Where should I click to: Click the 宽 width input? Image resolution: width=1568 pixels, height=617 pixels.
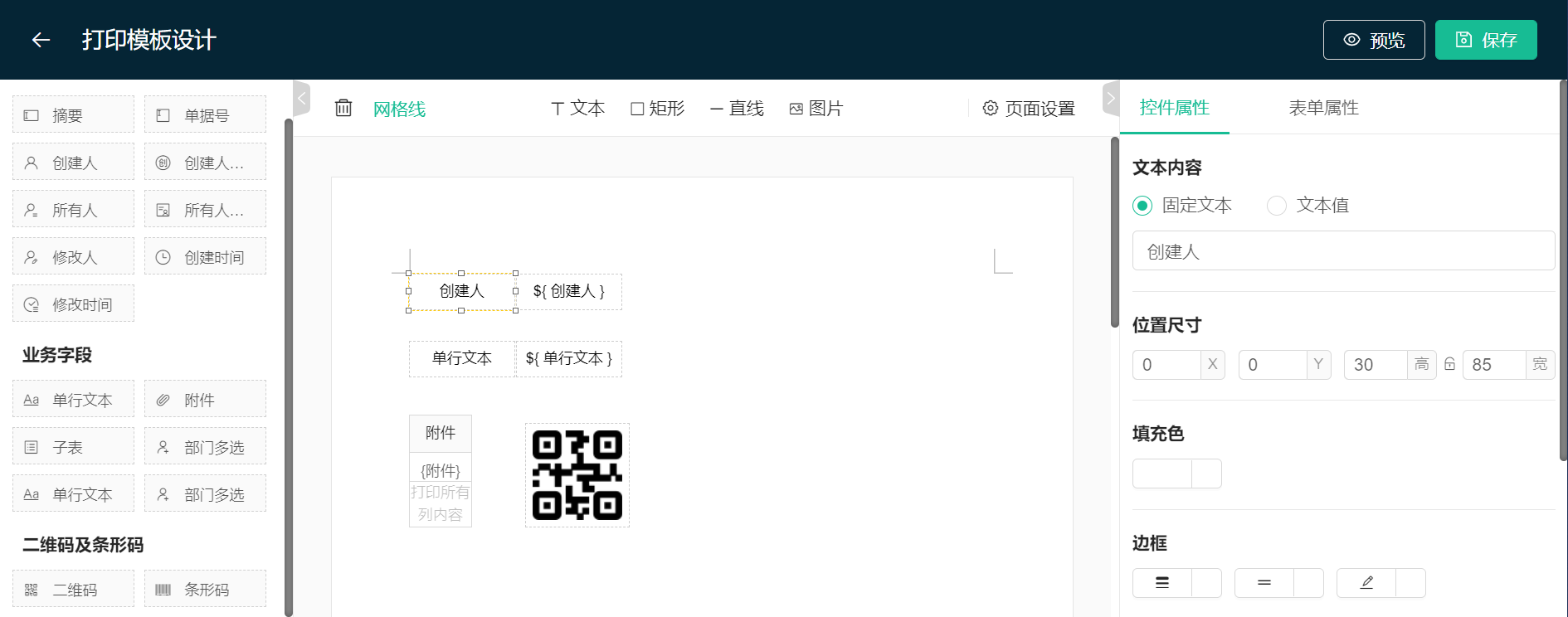click(1494, 365)
